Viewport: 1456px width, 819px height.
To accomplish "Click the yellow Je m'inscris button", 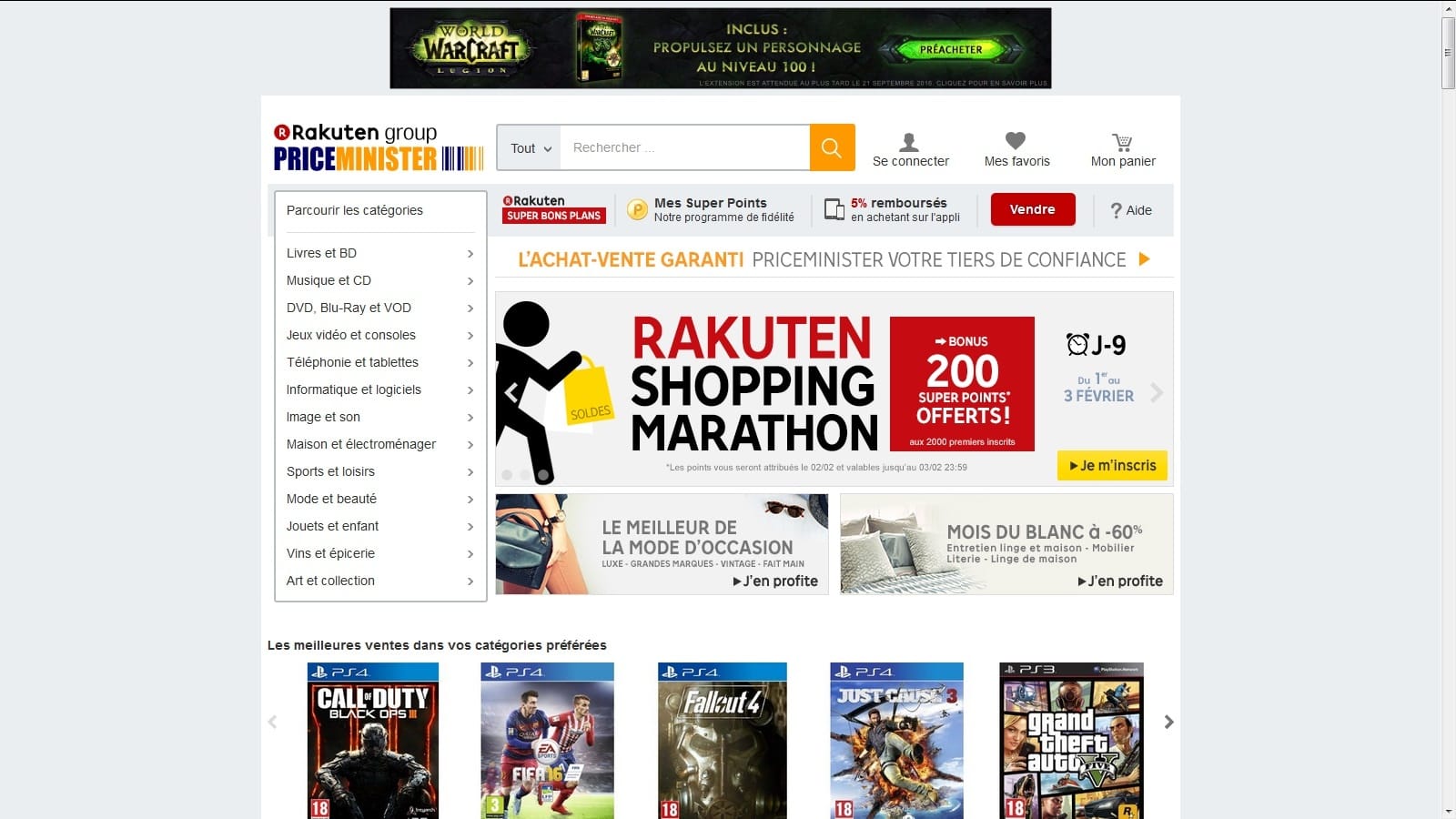I will coord(1112,465).
